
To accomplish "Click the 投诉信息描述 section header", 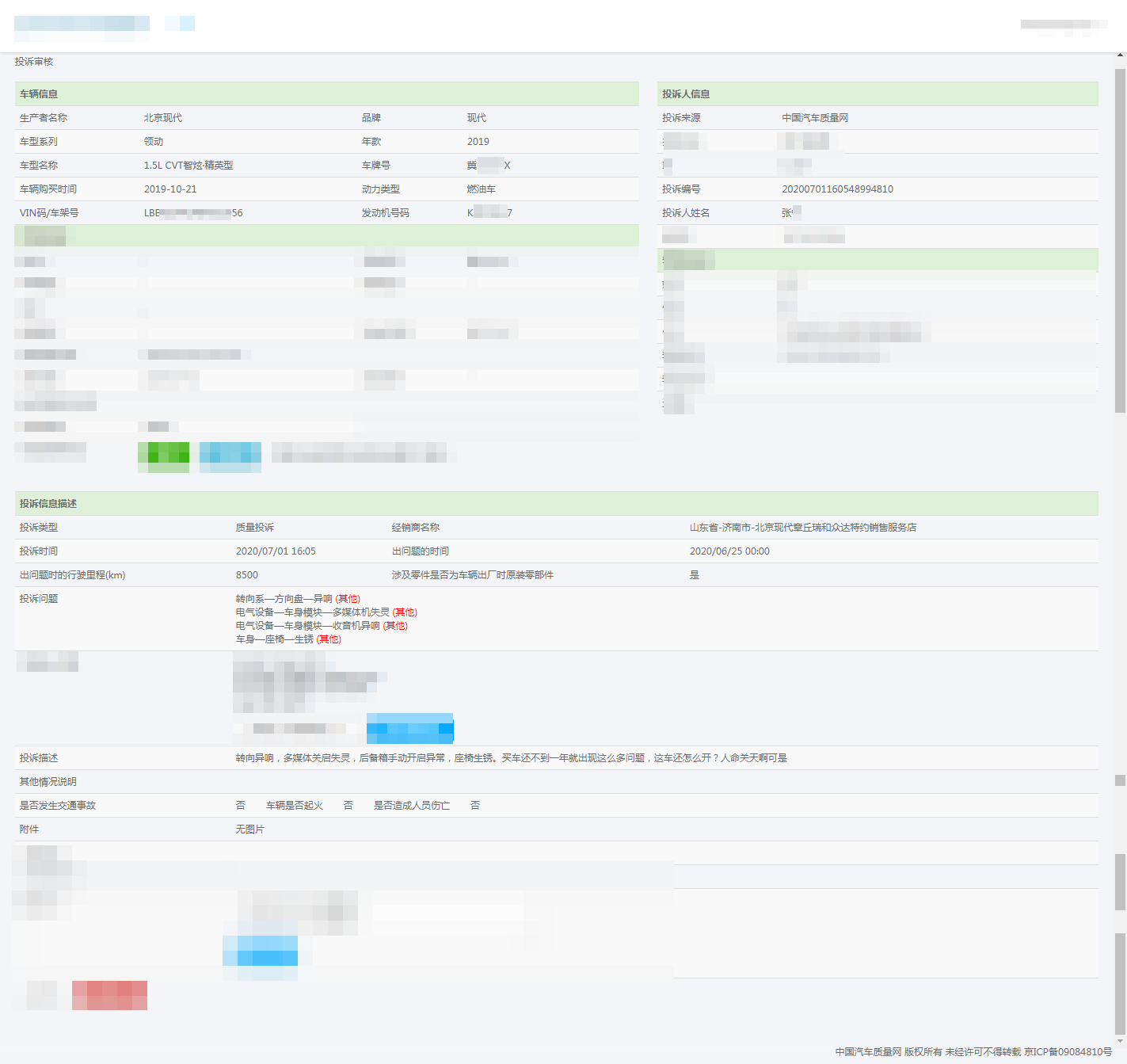I will click(x=48, y=504).
